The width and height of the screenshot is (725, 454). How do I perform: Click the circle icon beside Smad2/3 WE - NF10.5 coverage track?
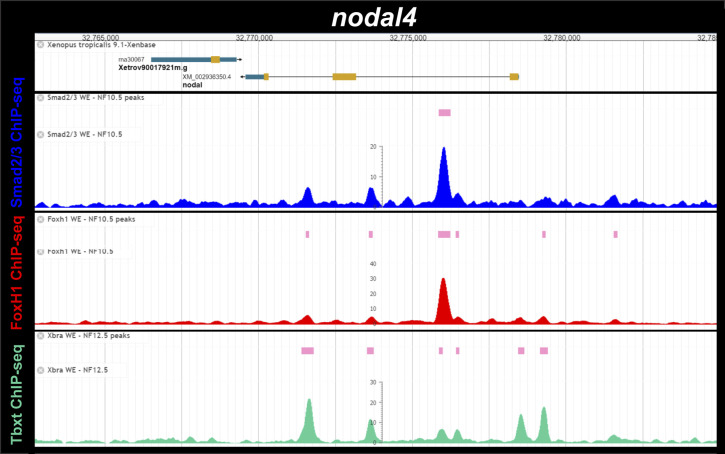point(41,134)
